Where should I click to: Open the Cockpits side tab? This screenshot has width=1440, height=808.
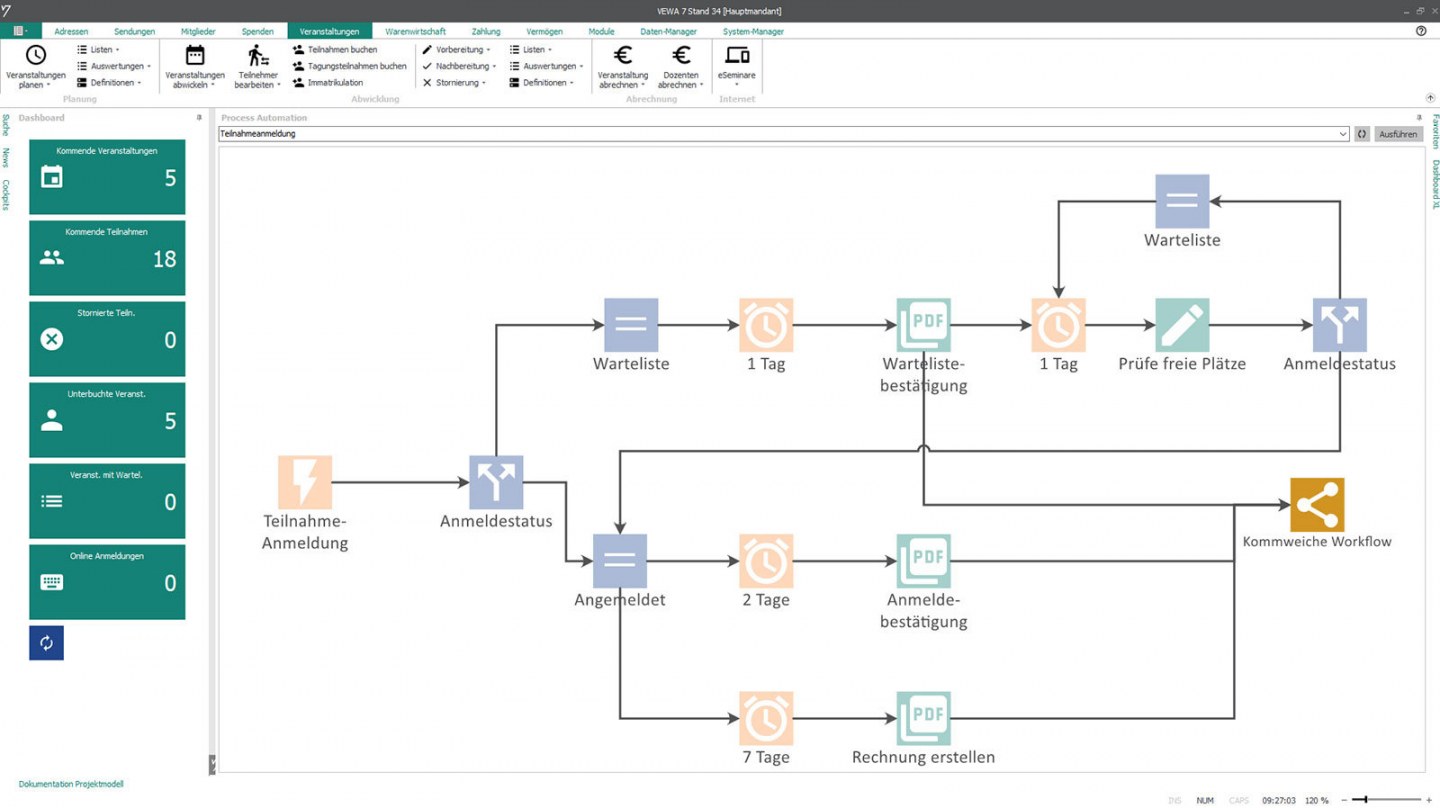pyautogui.click(x=6, y=194)
